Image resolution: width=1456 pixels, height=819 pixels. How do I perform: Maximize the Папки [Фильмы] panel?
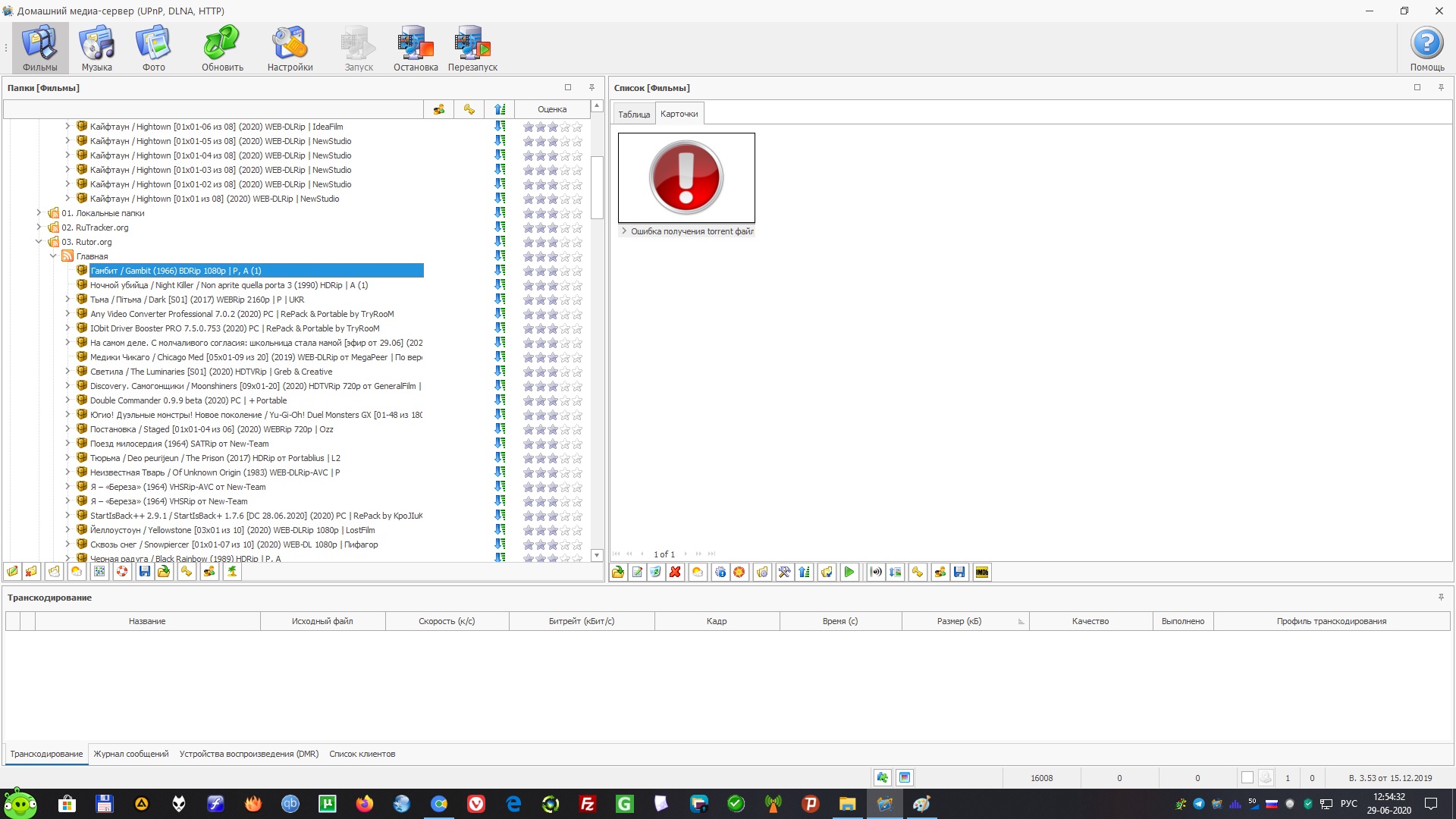(568, 88)
